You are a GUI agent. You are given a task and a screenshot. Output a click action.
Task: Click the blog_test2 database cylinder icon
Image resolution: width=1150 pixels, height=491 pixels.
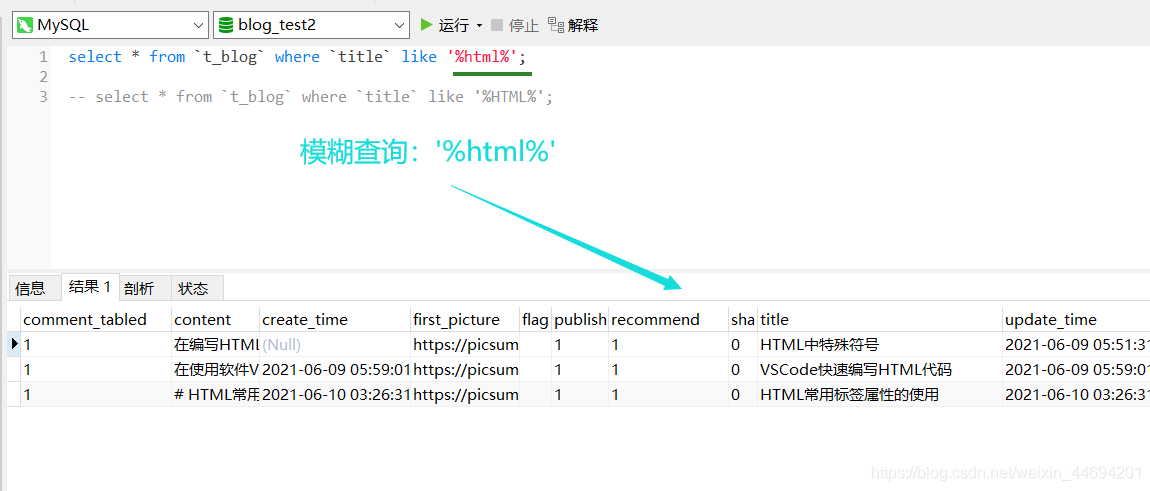pyautogui.click(x=226, y=25)
